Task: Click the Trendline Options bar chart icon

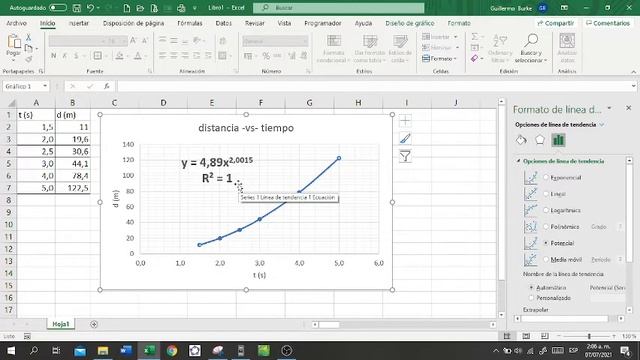Action: click(x=558, y=140)
